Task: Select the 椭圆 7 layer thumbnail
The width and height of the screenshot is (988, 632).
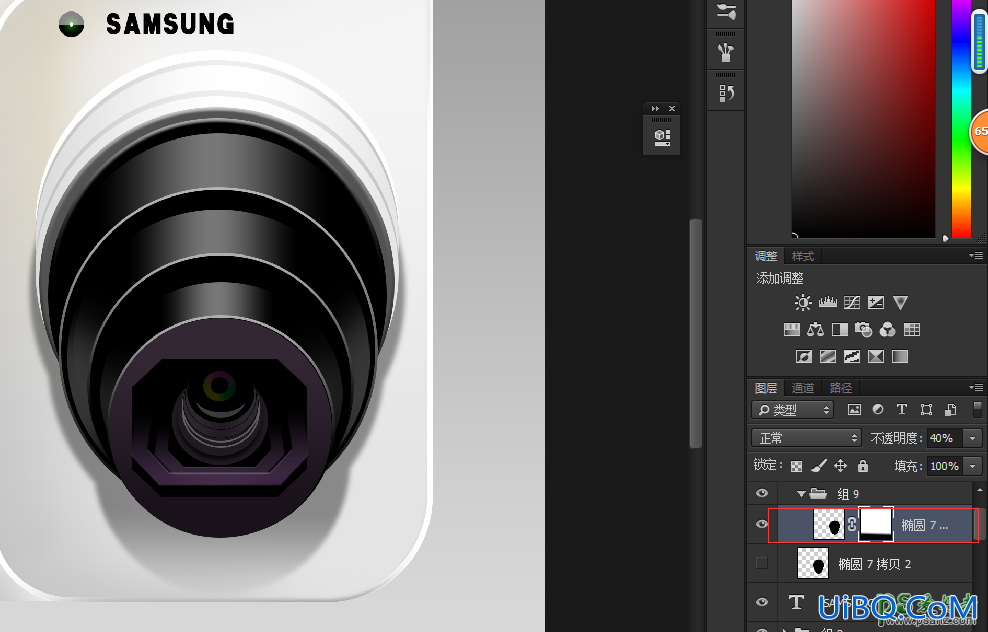Action: click(x=829, y=524)
